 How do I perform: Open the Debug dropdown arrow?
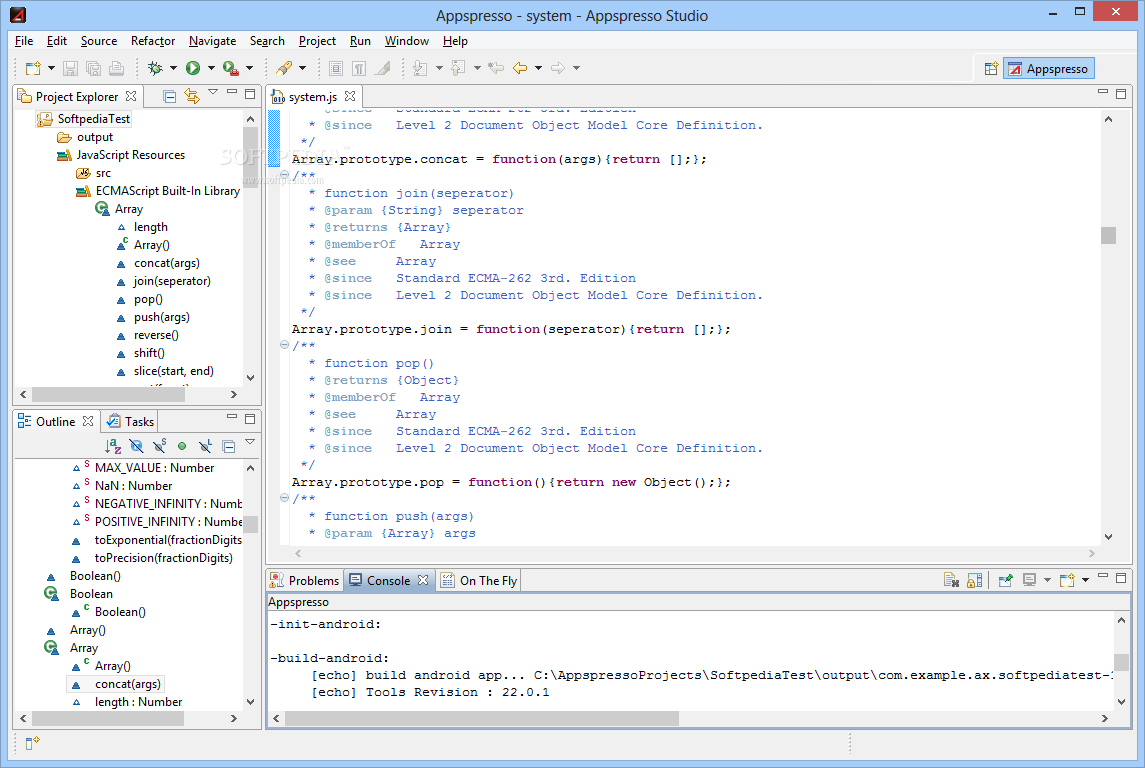[173, 68]
